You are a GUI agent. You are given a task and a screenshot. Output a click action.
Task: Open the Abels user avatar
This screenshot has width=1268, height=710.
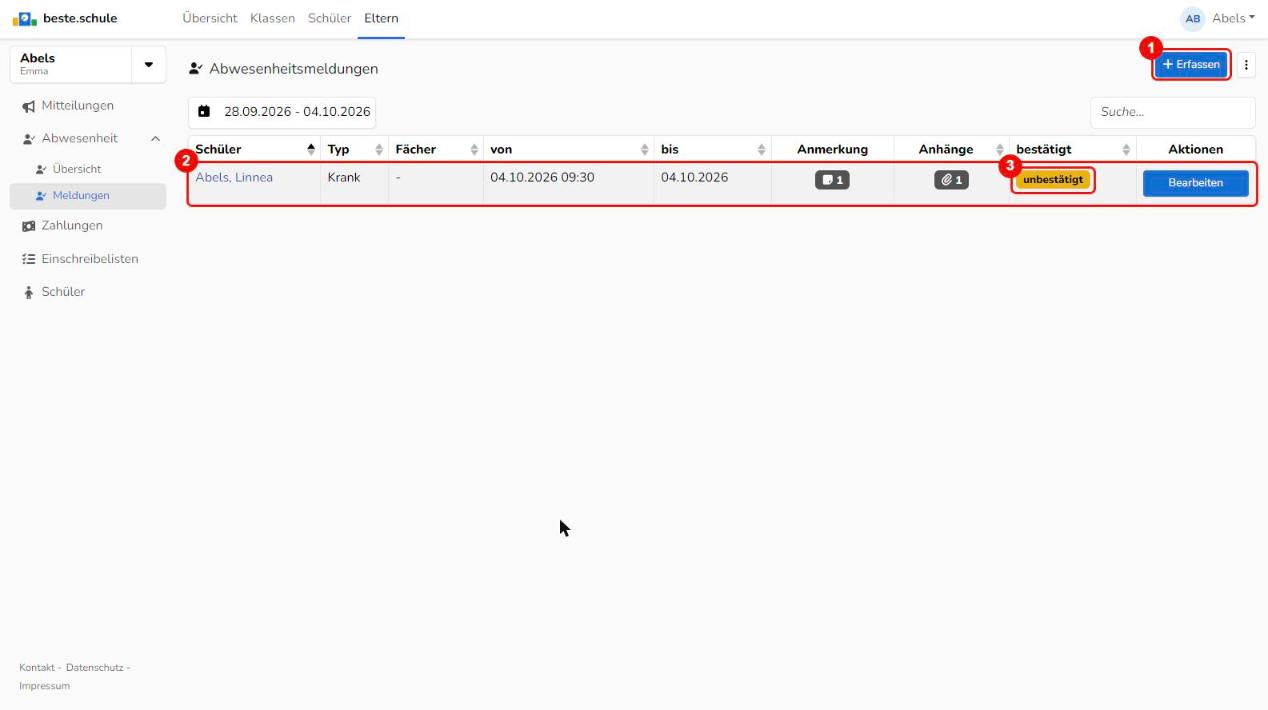pyautogui.click(x=1192, y=18)
